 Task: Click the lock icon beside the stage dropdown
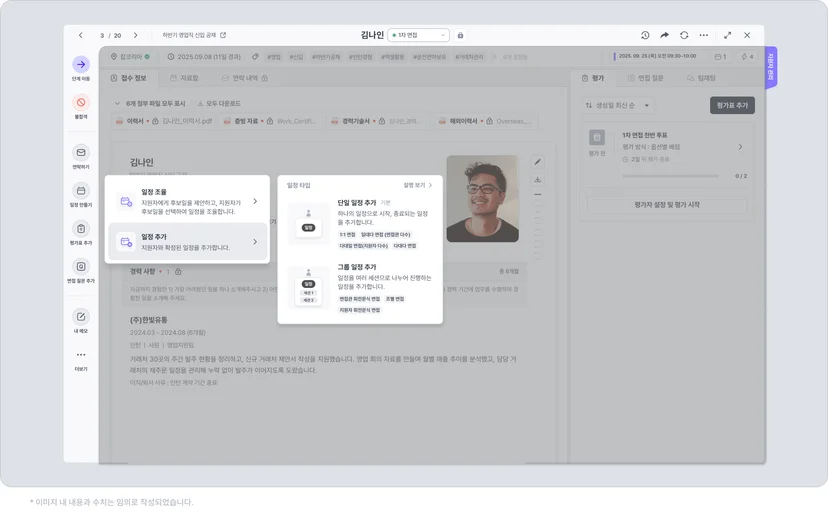[460, 35]
